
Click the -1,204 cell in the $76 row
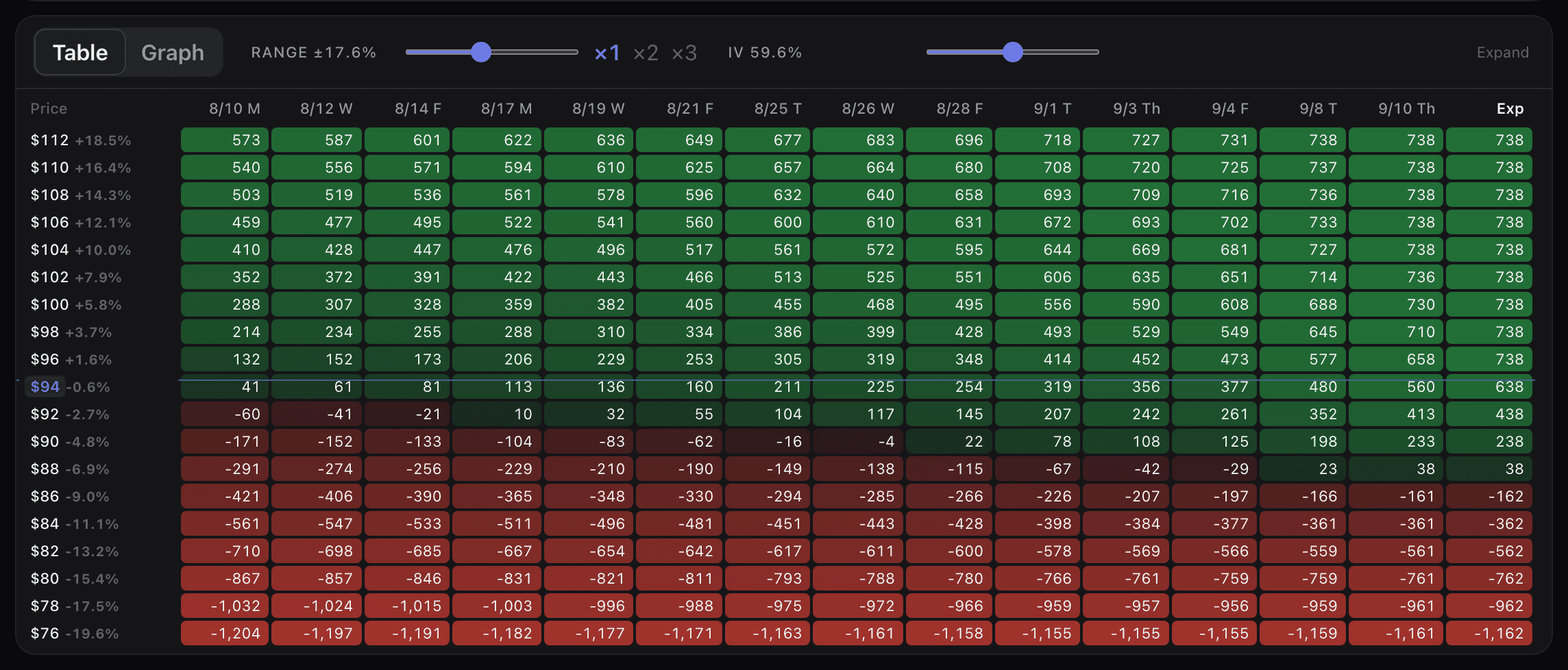coord(224,634)
